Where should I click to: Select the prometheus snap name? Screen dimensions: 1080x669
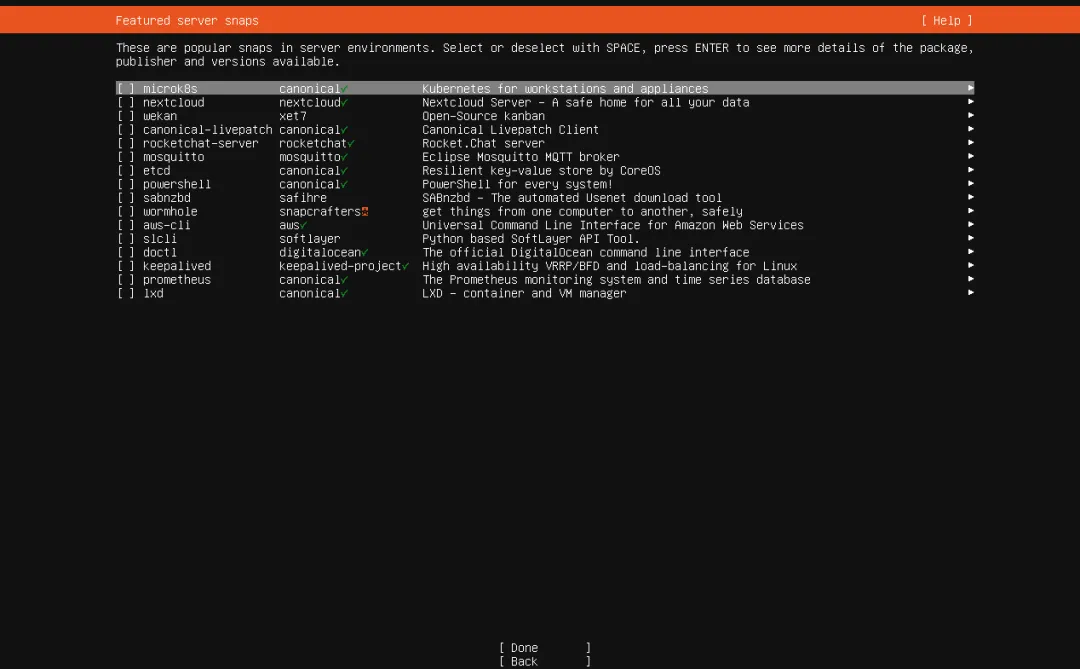177,280
